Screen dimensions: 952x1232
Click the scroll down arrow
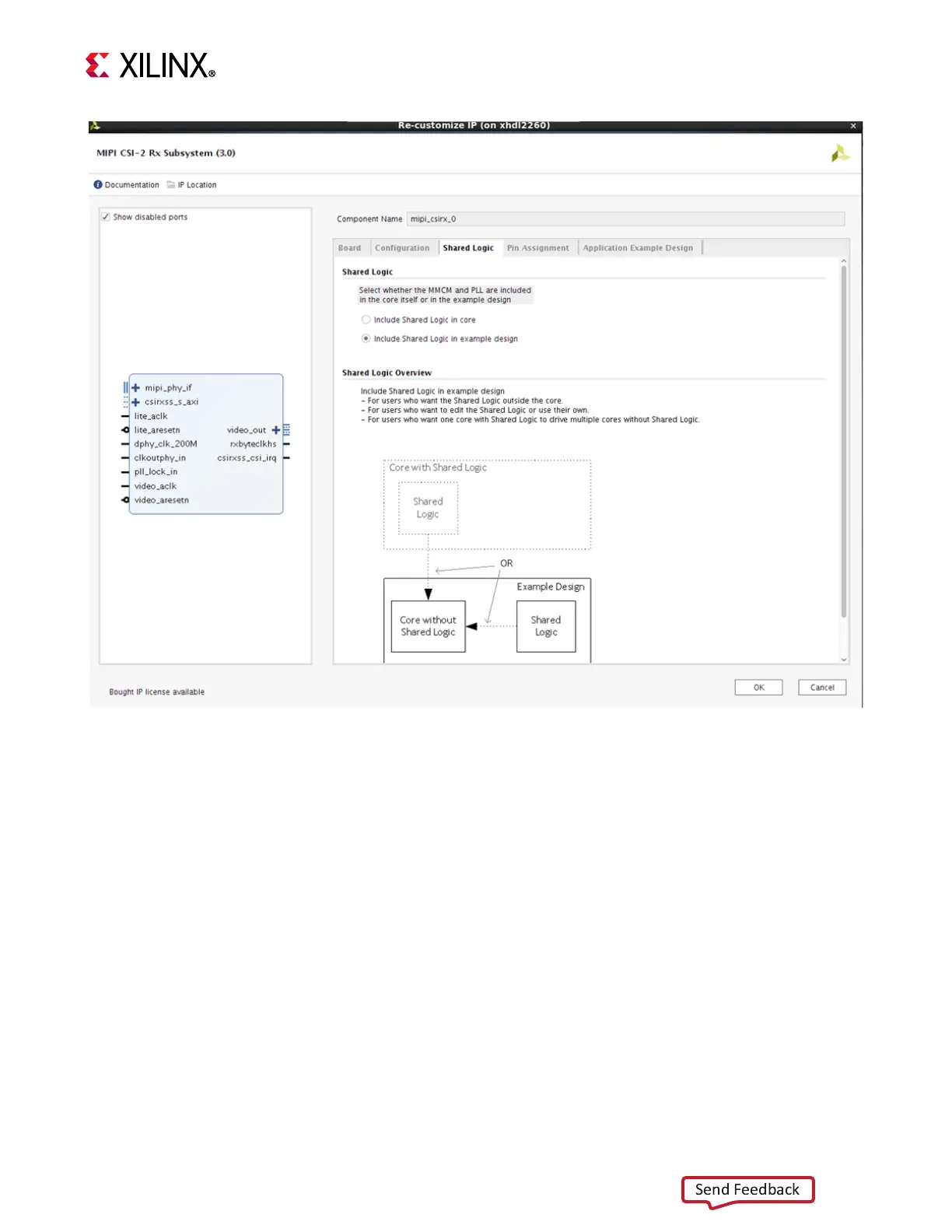(844, 660)
